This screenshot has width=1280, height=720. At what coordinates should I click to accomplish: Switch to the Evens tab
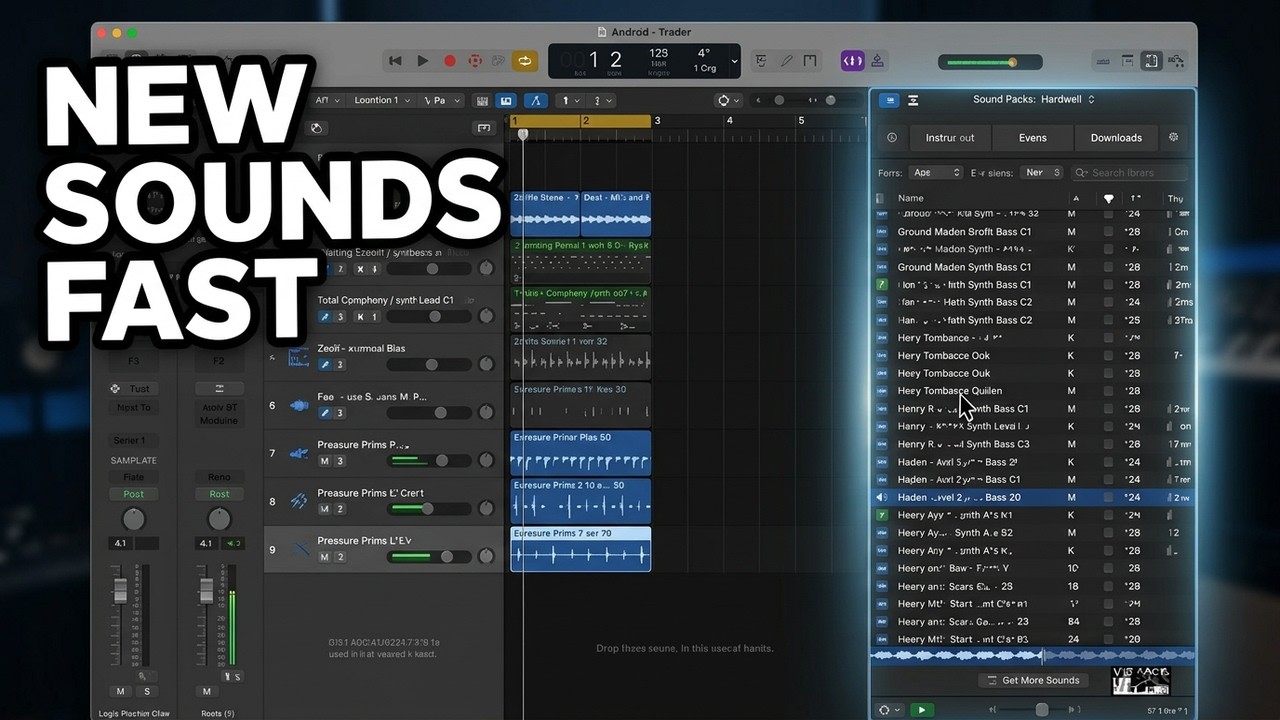1033,138
